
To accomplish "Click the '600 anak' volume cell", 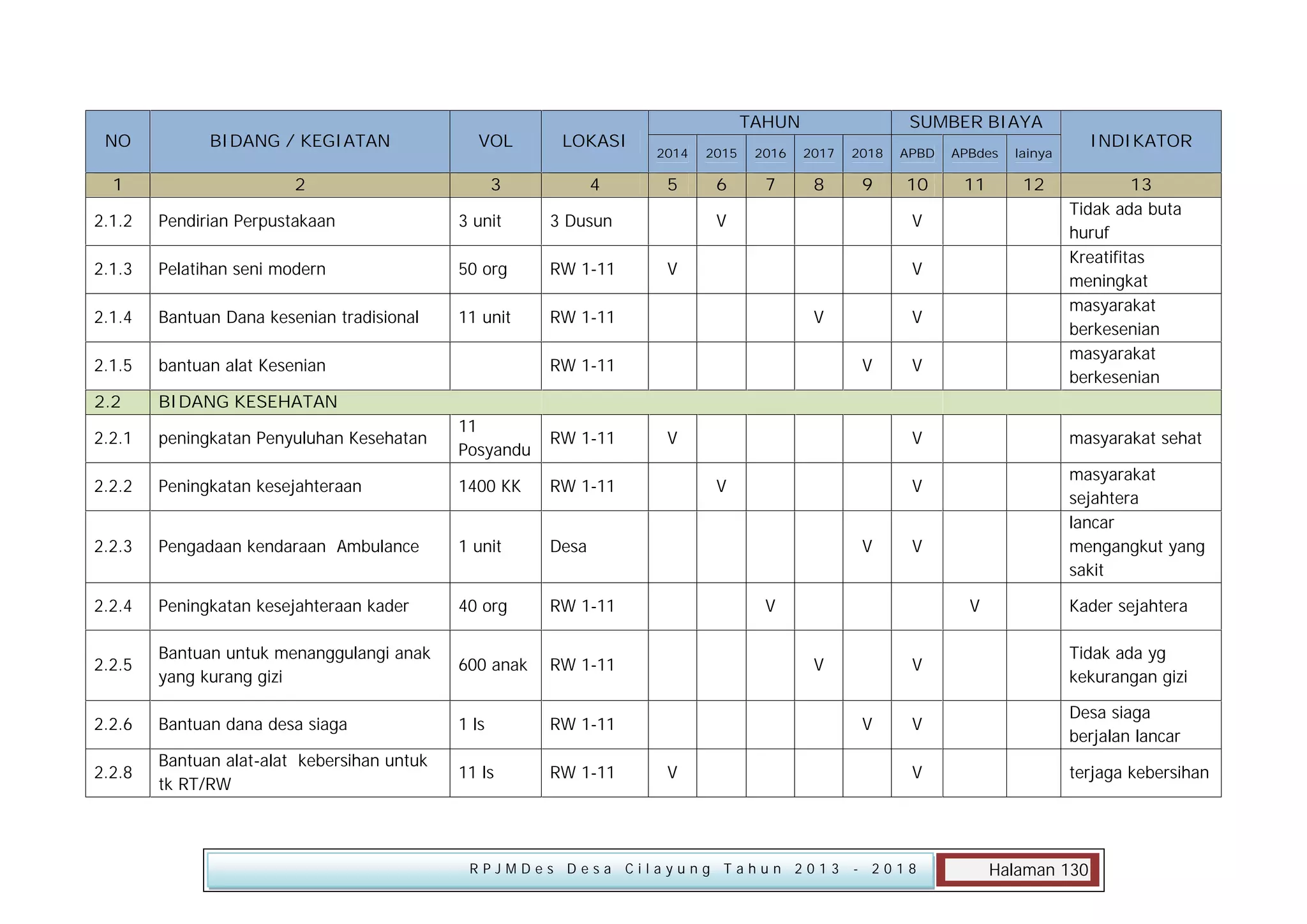I will click(x=493, y=665).
